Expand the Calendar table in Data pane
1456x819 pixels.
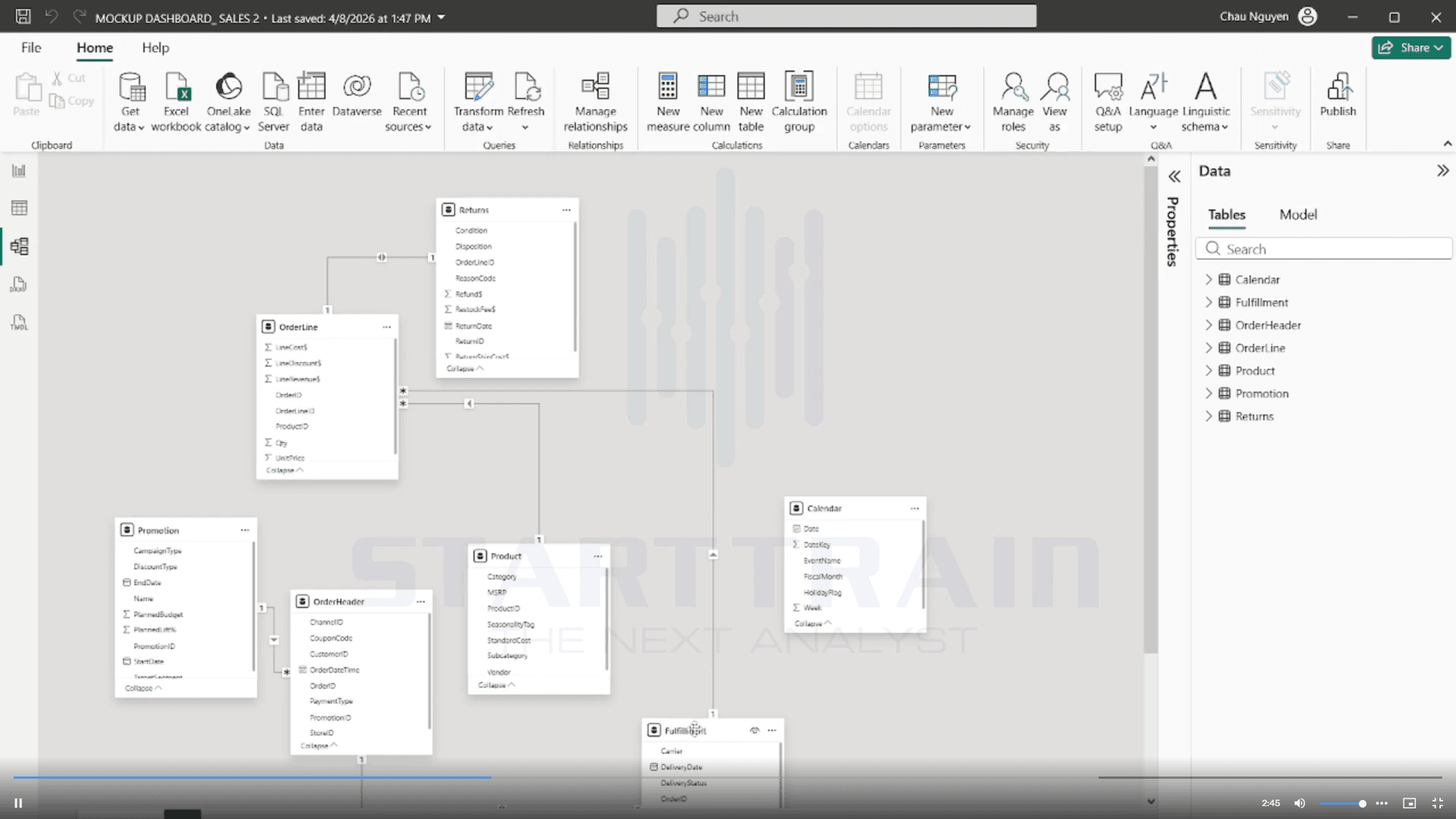[1209, 279]
